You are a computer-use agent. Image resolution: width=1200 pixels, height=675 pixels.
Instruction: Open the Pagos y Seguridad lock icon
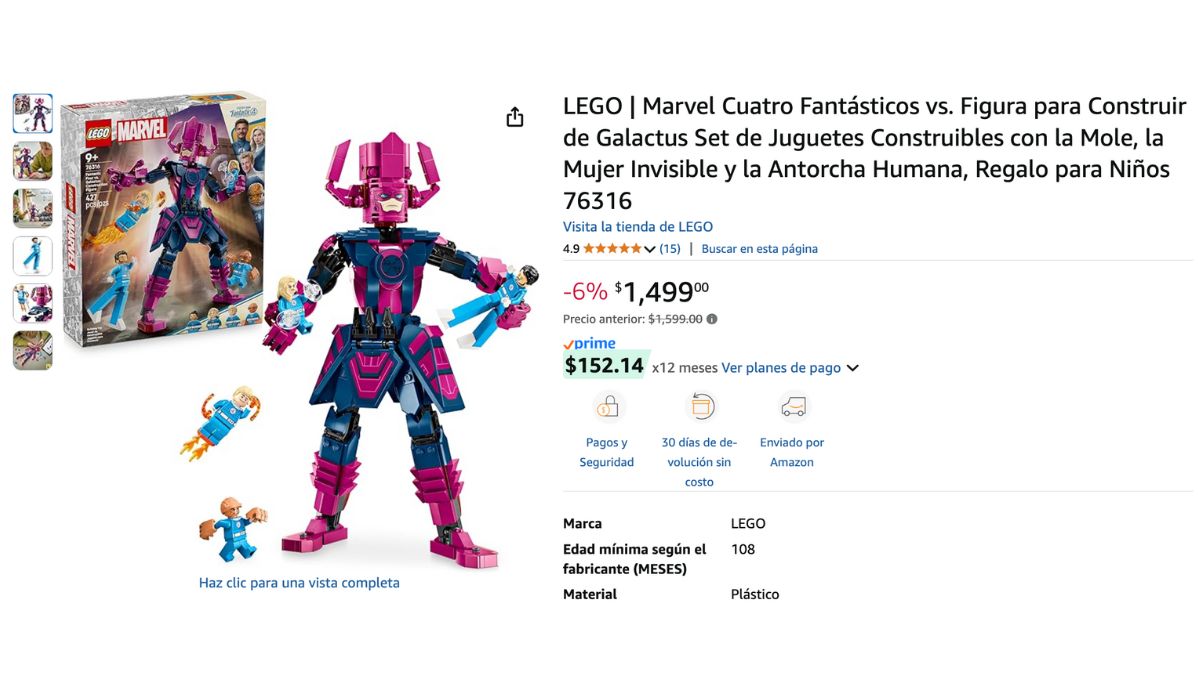point(608,407)
